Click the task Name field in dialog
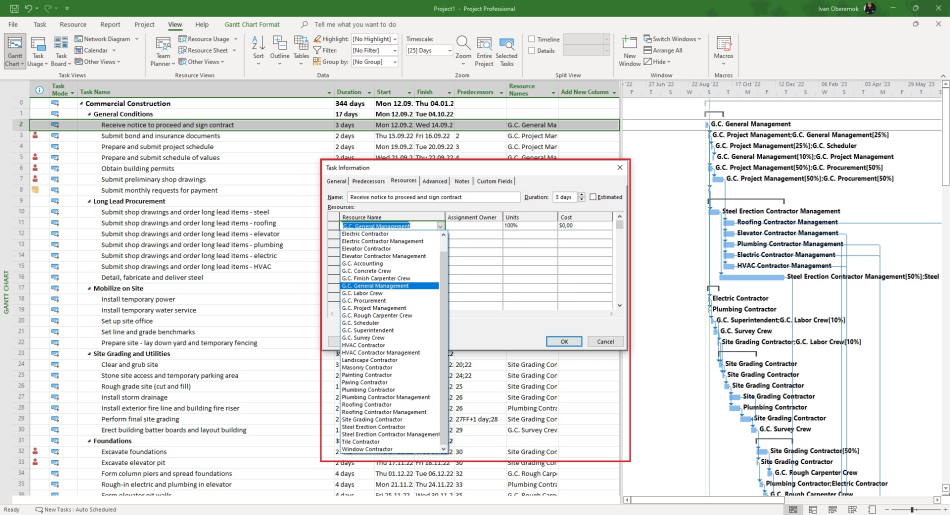This screenshot has width=950, height=515. point(433,197)
